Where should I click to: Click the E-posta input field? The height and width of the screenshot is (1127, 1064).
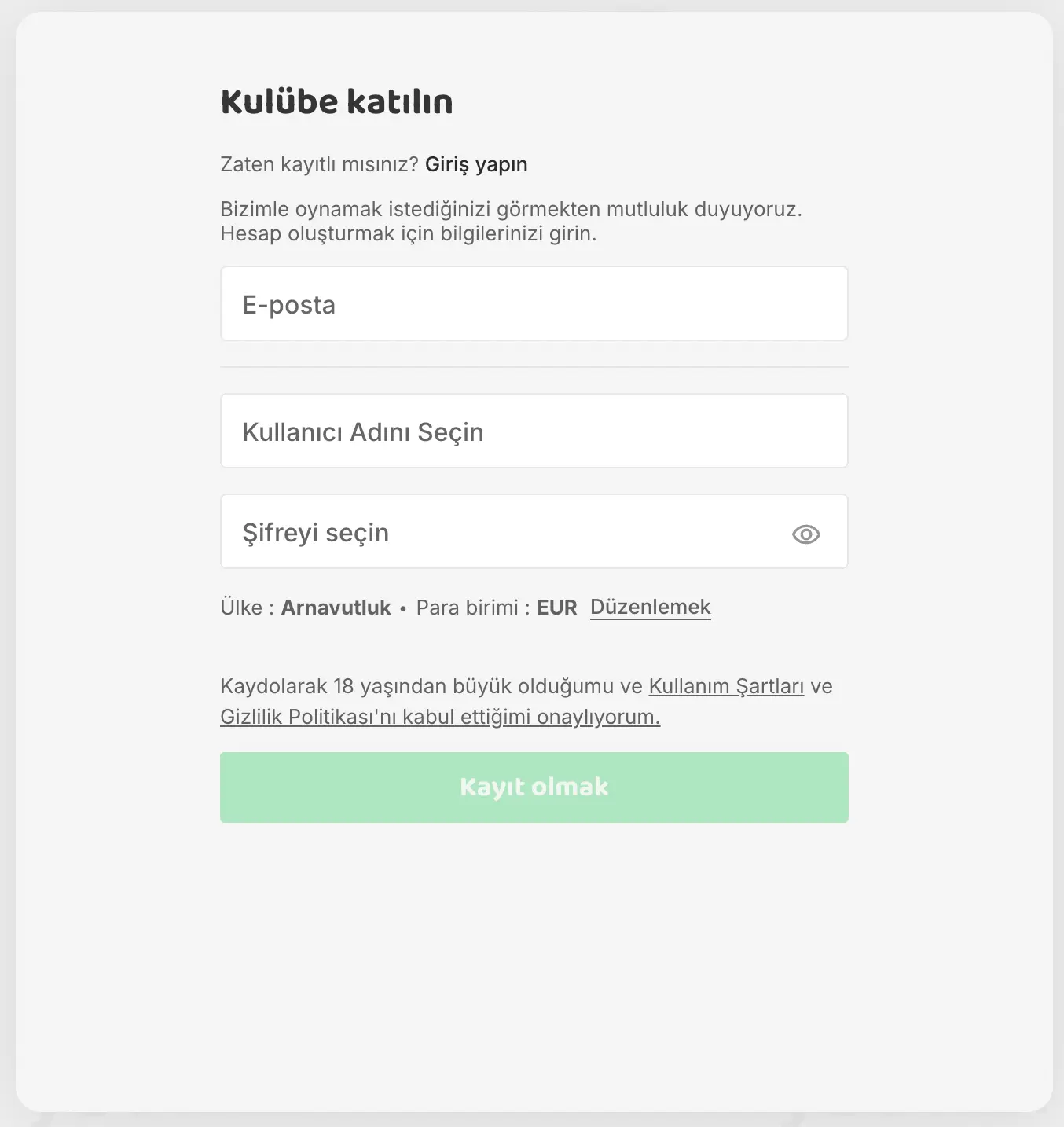pyautogui.click(x=534, y=304)
